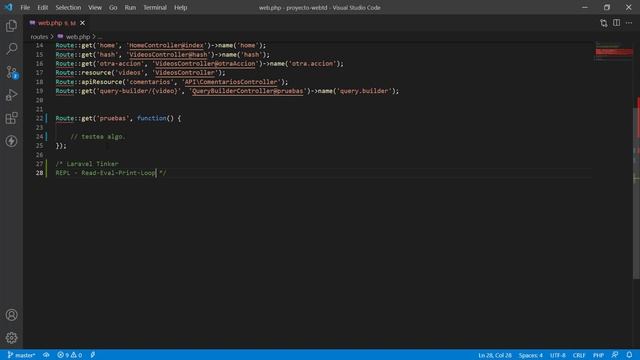Click the master branch indicator

click(x=21, y=355)
